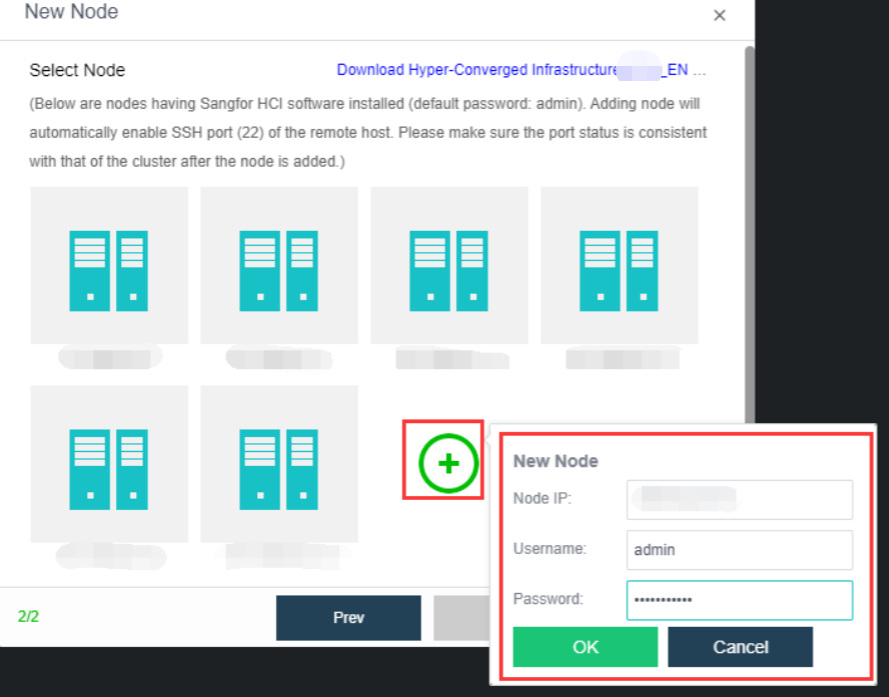Focus the Node IP input field
Screen dimensions: 889x697
[x=739, y=499]
